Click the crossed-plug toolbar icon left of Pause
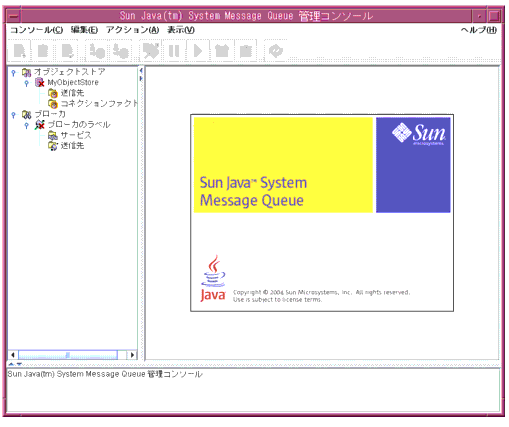 pos(151,51)
